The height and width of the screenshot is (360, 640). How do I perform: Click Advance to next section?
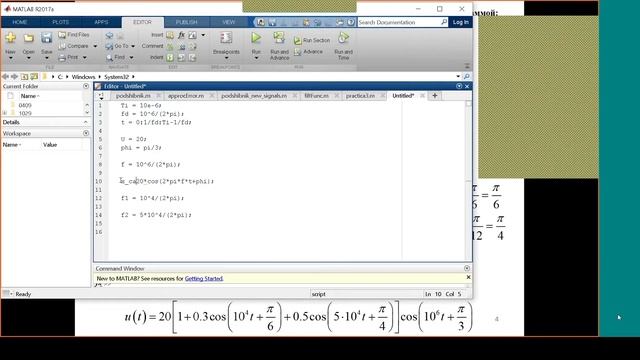308,52
